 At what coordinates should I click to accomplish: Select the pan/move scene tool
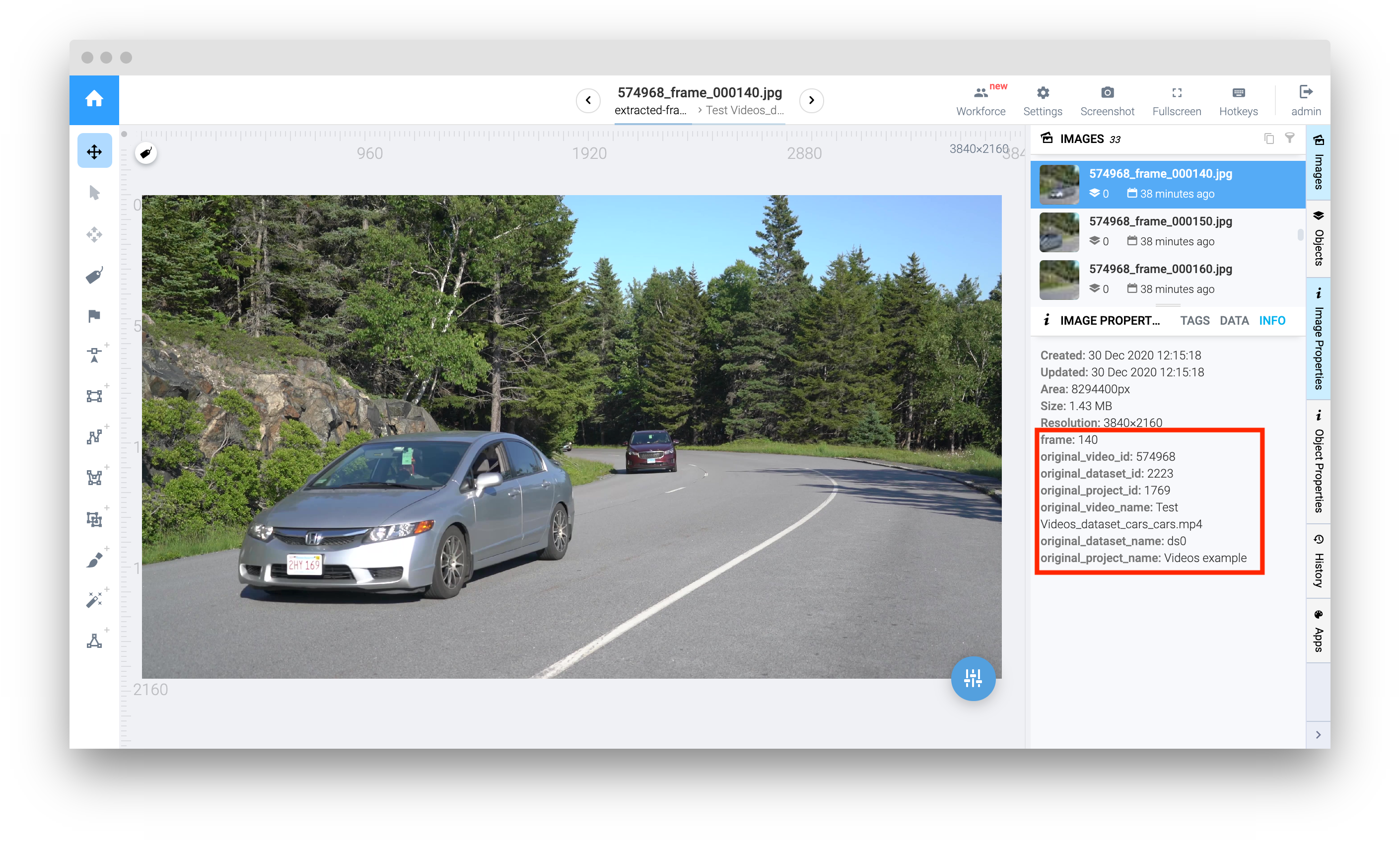(94, 152)
